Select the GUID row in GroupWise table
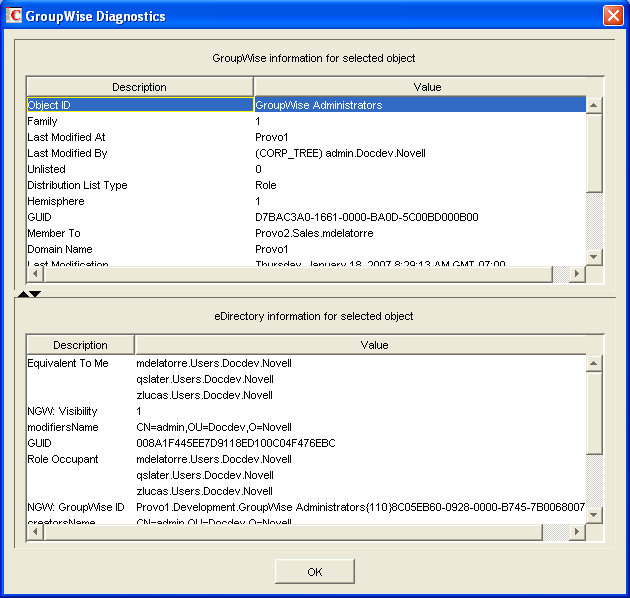Screen dimensions: 630x598 pos(306,217)
